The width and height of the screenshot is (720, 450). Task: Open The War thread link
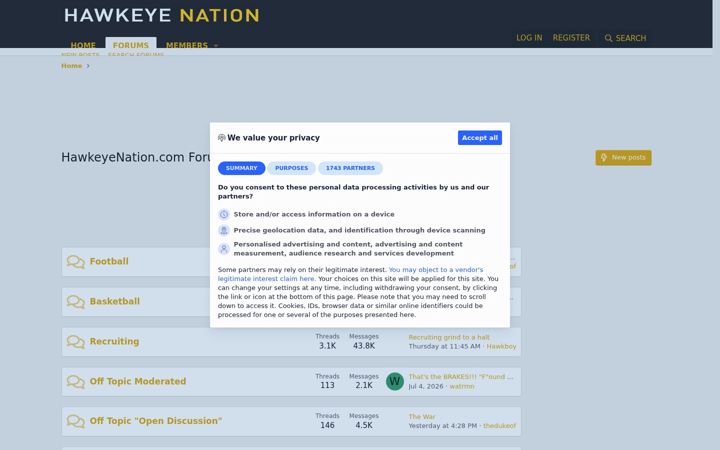pos(422,416)
